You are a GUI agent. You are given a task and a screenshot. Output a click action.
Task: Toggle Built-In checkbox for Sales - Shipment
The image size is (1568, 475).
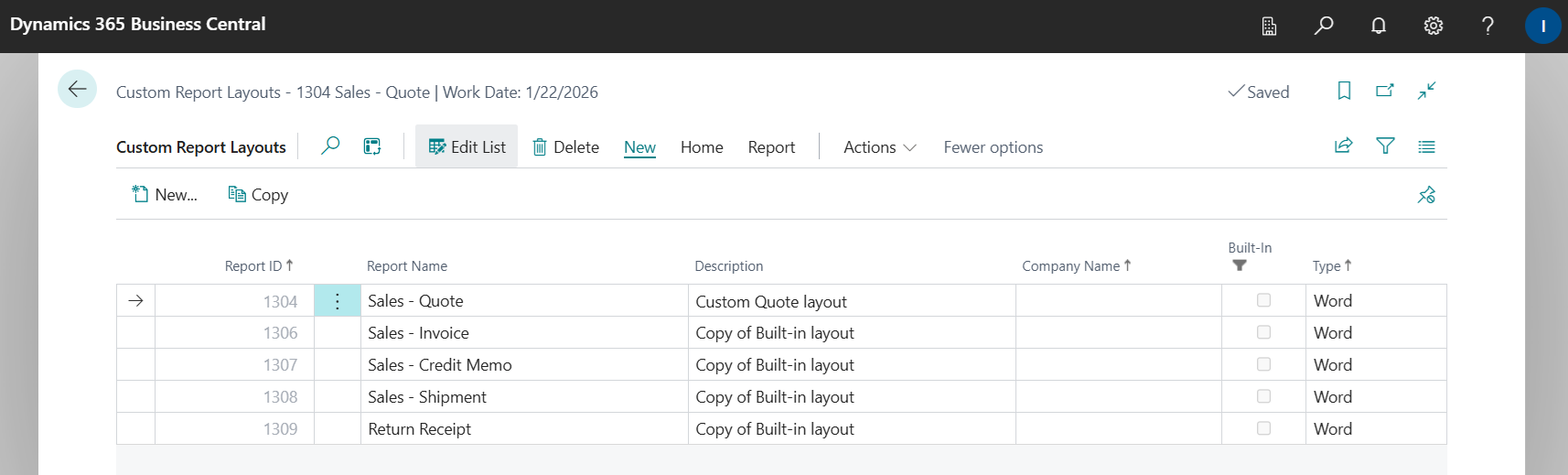pos(1263,396)
